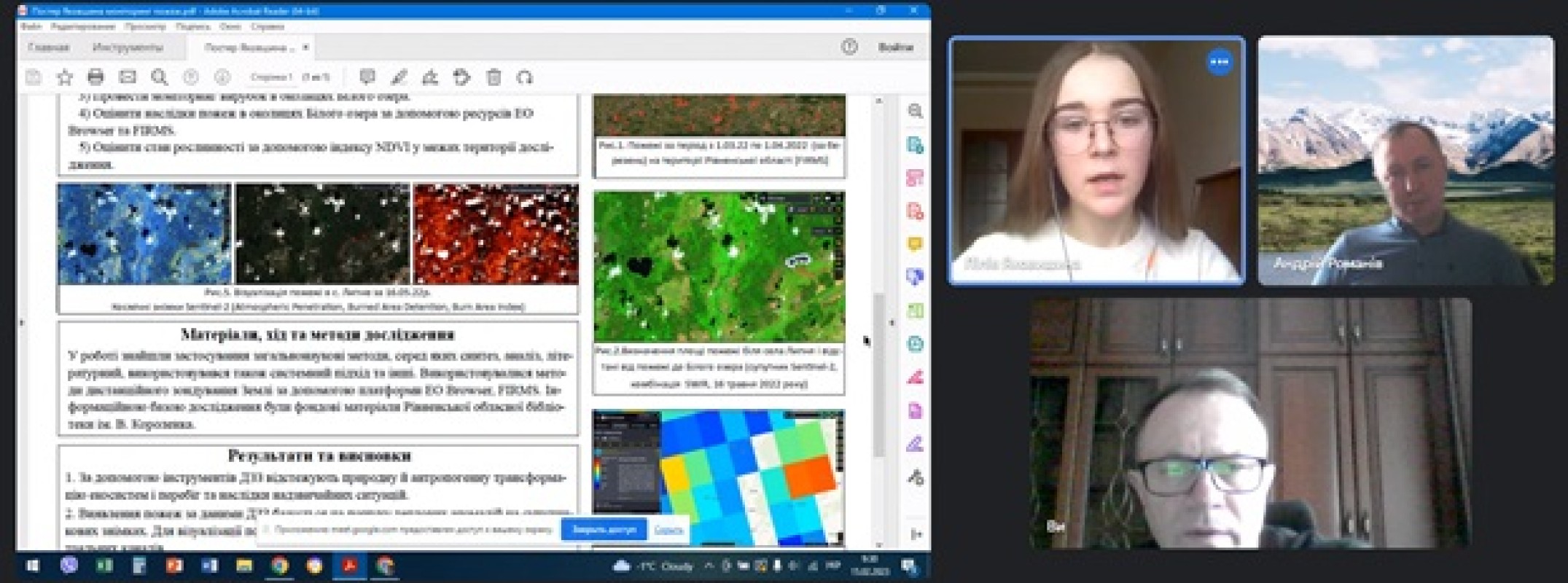Image resolution: width=1568 pixels, height=583 pixels.
Task: Launch PowerPoint from the taskbar
Action: coord(173,566)
